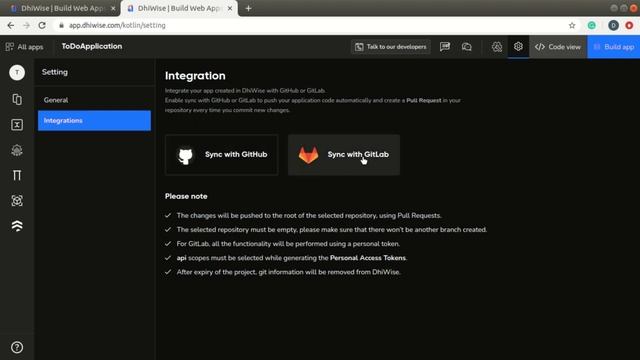
Task: Click the configuration gear-badge icon in header
Action: point(497,47)
